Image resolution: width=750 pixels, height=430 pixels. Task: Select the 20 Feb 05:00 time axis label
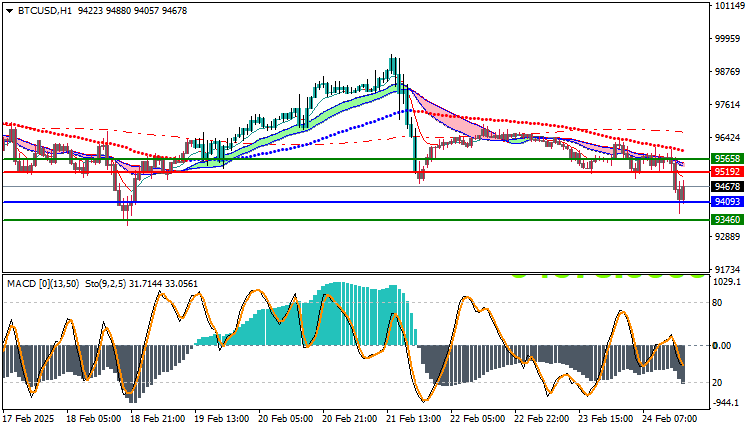[x=286, y=419]
